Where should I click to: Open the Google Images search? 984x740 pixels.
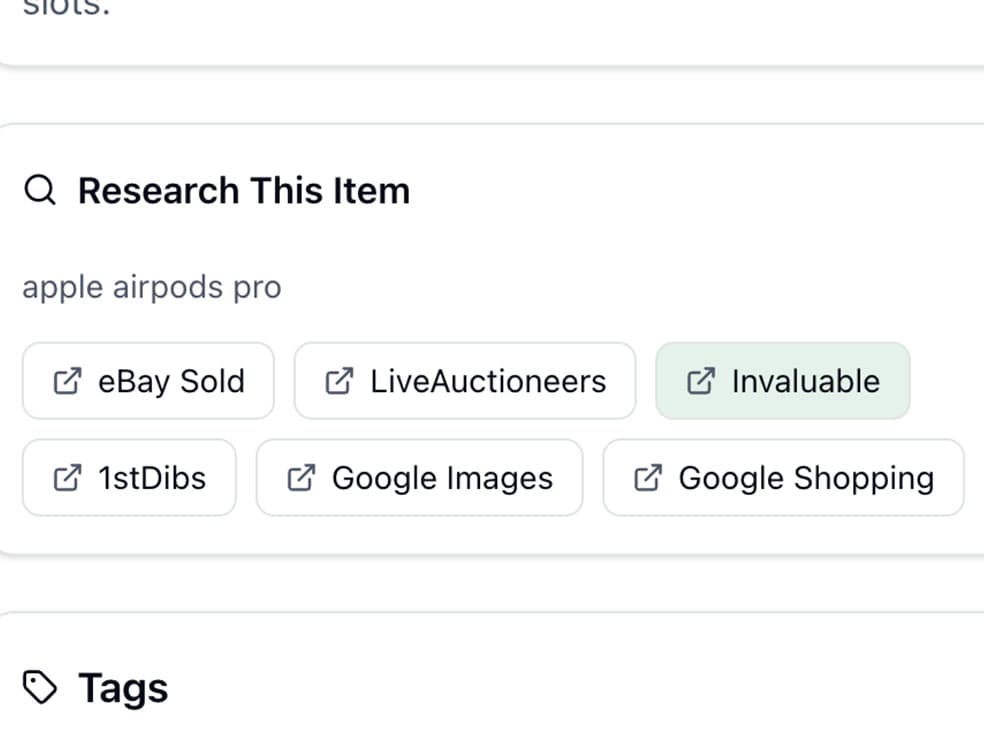420,478
